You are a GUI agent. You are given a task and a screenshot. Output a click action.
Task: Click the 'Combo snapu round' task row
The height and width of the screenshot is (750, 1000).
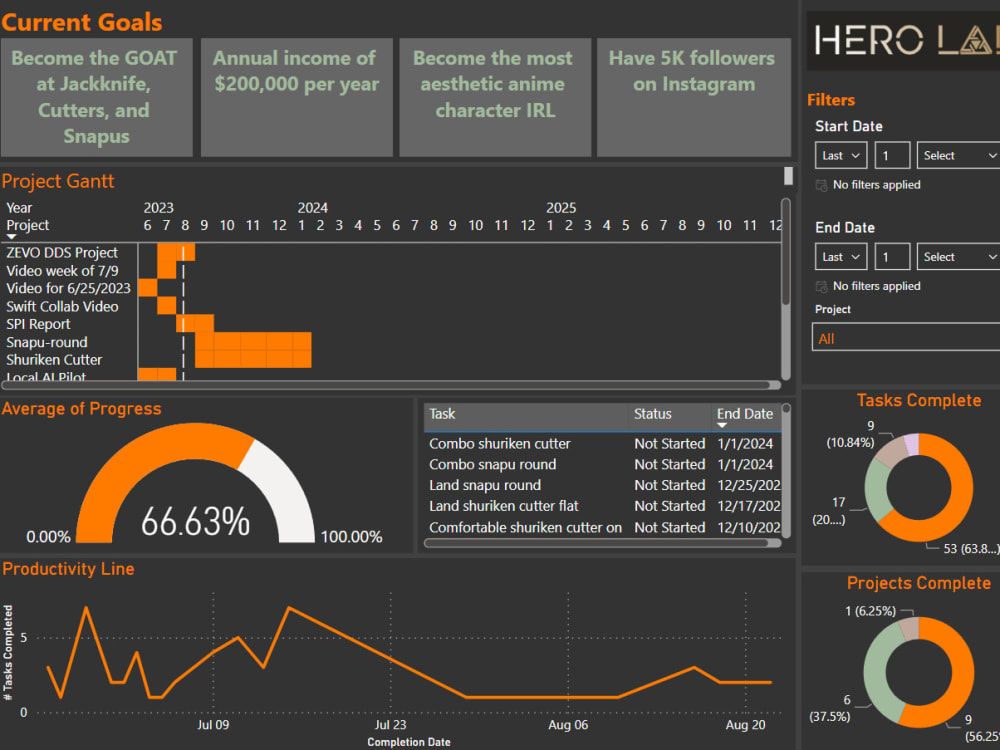[x=602, y=465]
